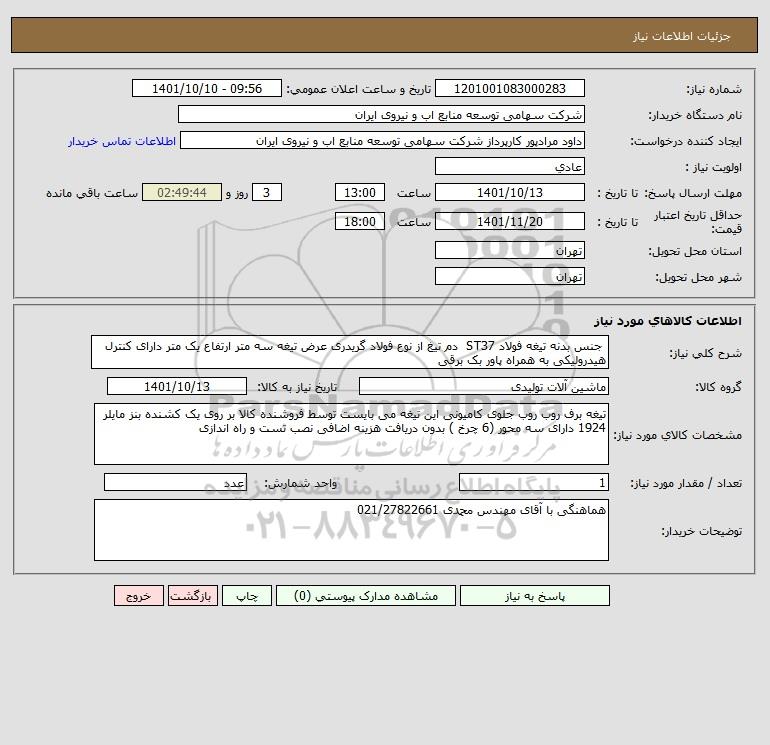Click the general description text box 'جنس بدنه تیغه'
The width and height of the screenshot is (770, 745).
tap(350, 353)
